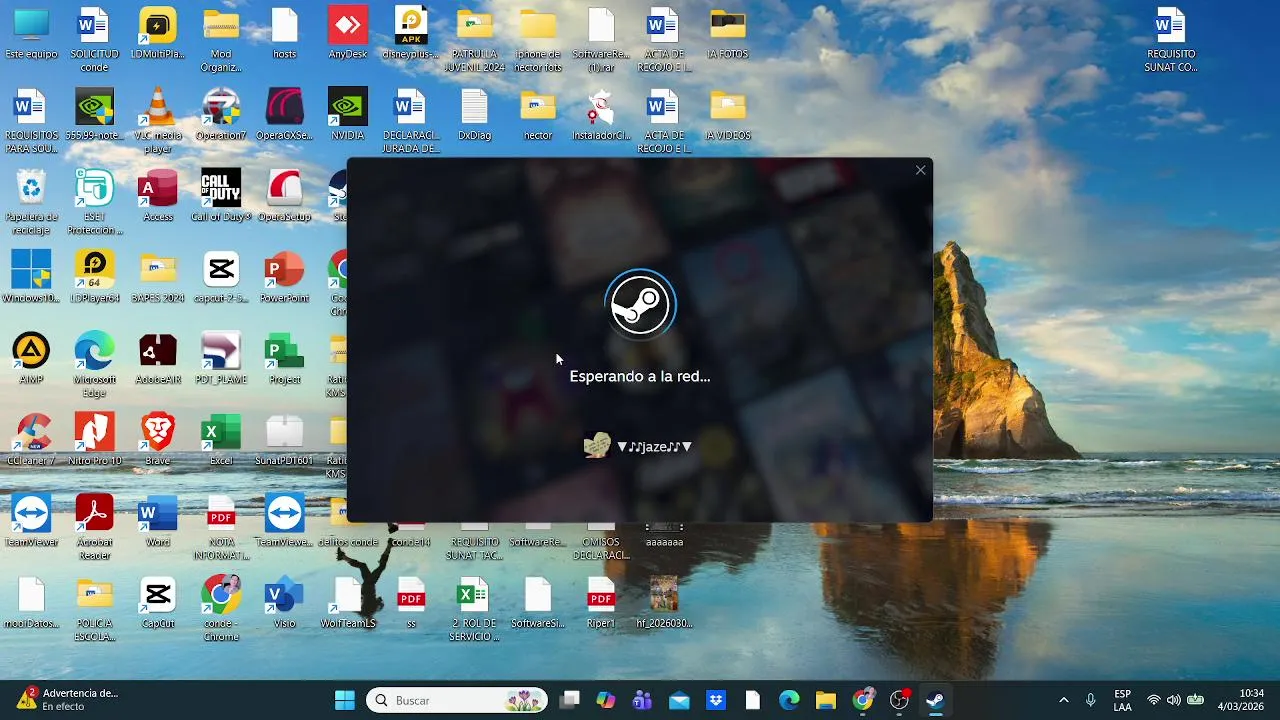The height and width of the screenshot is (720, 1280).
Task: Open Task View from the taskbar
Action: coord(569,700)
